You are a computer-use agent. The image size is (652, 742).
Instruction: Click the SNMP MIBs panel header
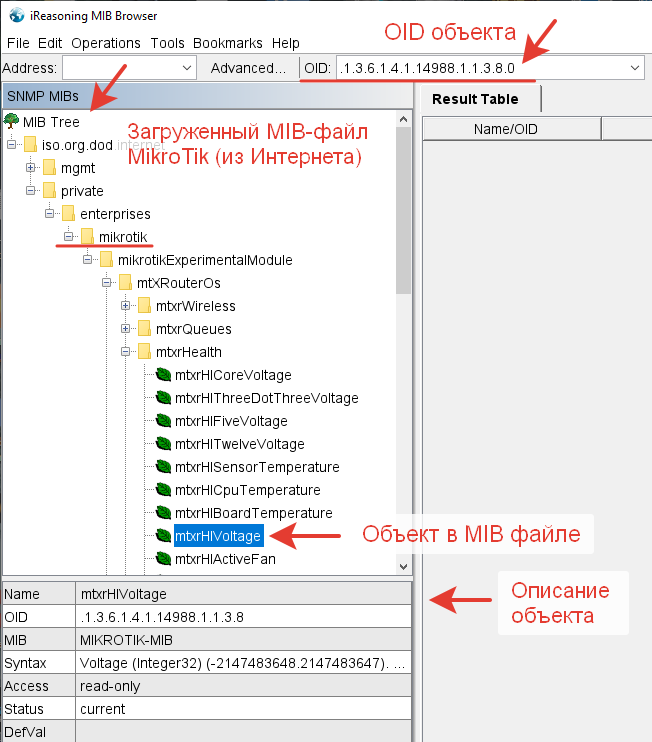[207, 96]
